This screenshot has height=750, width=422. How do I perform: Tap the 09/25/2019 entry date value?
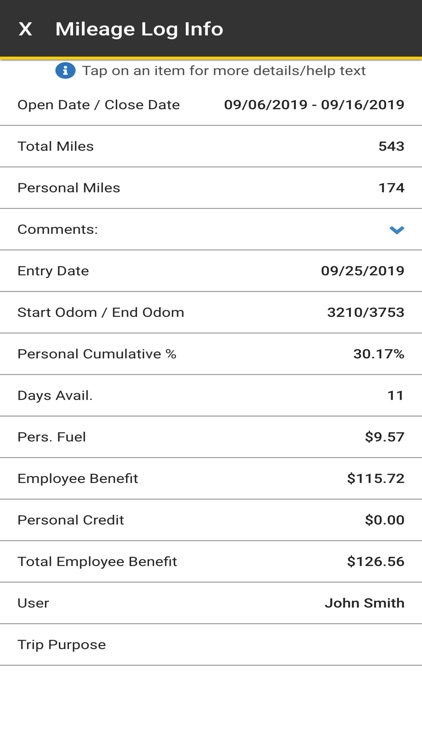[363, 271]
